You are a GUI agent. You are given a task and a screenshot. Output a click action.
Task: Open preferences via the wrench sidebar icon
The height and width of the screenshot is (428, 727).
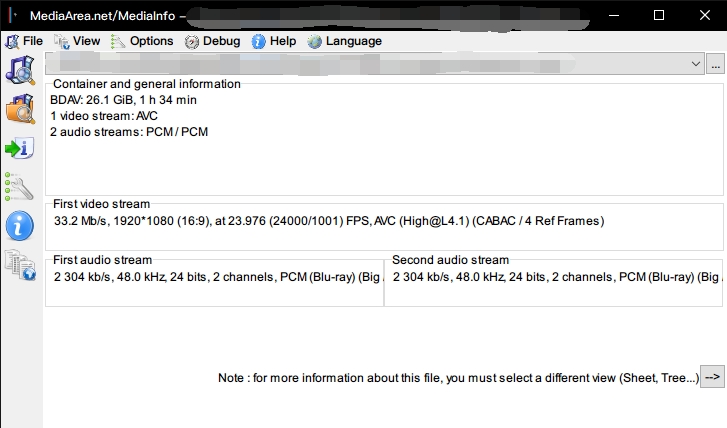(20, 187)
